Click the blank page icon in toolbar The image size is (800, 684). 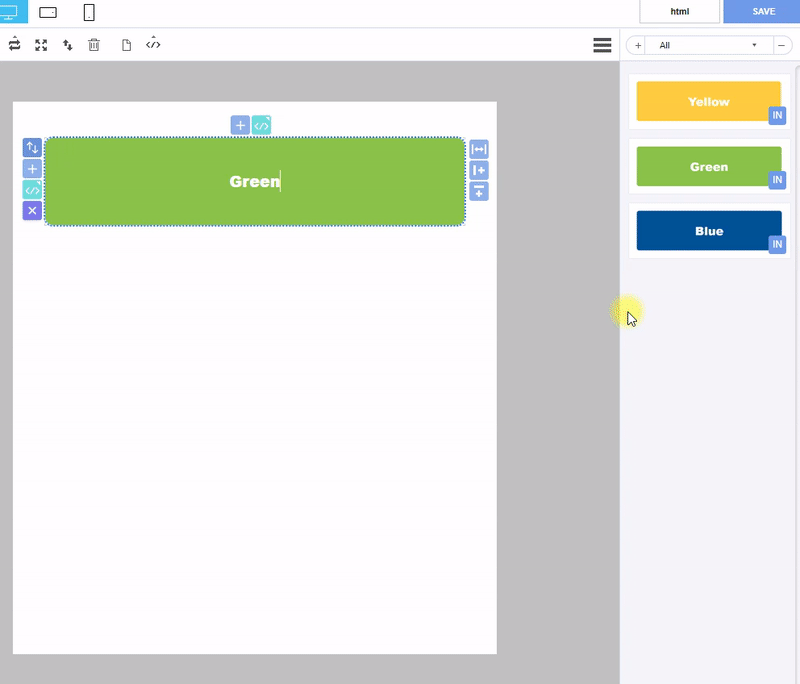126,45
